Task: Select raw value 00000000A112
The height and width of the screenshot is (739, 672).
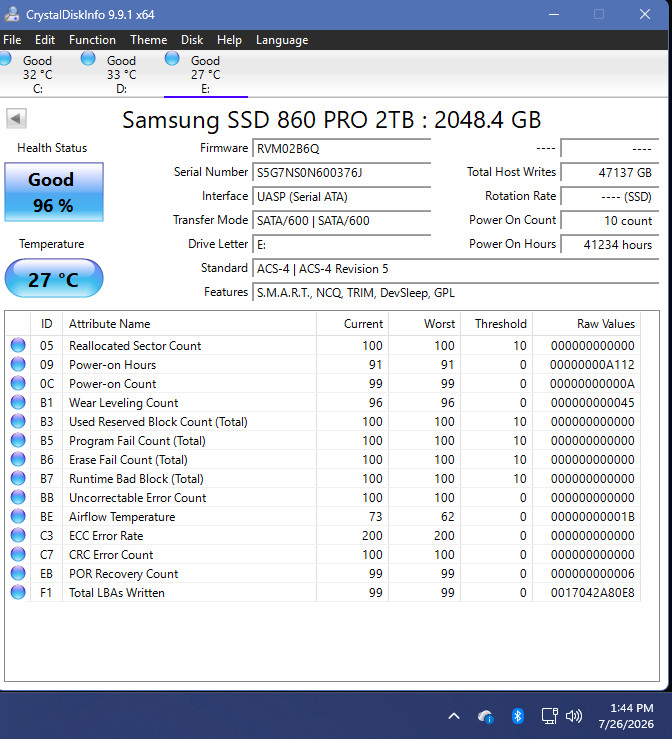Action: [x=592, y=365]
